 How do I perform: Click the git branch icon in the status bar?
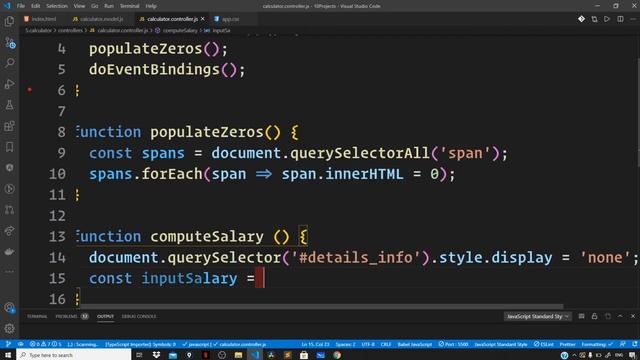(x=8, y=344)
